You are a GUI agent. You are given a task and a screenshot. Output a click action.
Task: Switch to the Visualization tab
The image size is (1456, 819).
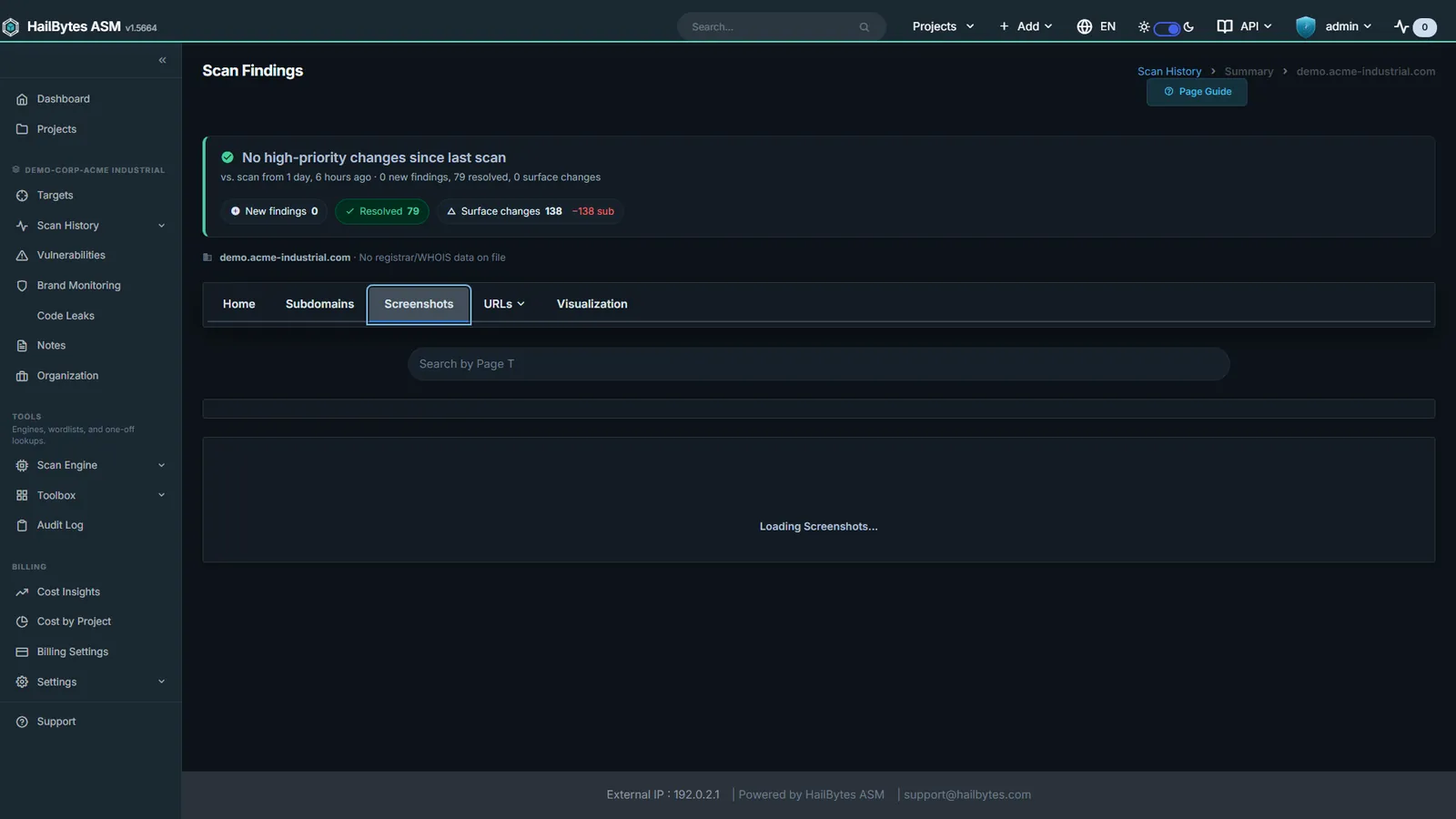(592, 304)
